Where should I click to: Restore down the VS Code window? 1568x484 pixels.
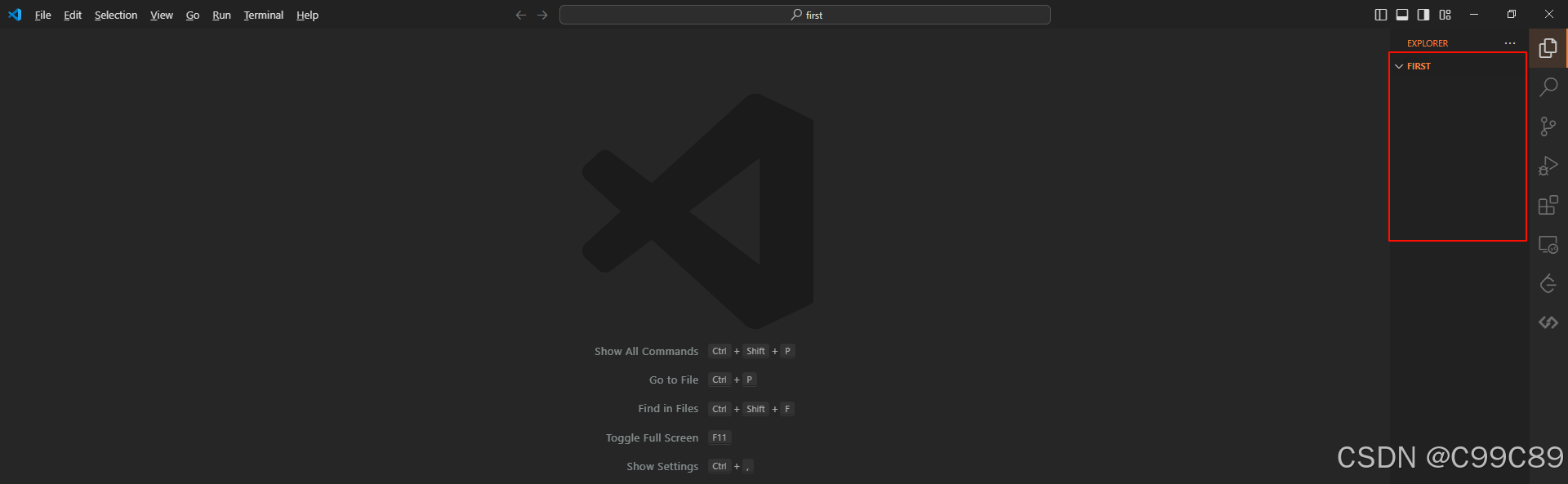pos(1512,15)
